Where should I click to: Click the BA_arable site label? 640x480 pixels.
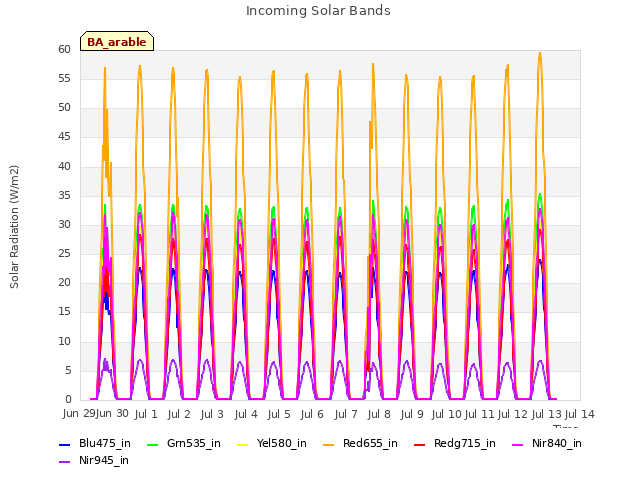point(117,41)
